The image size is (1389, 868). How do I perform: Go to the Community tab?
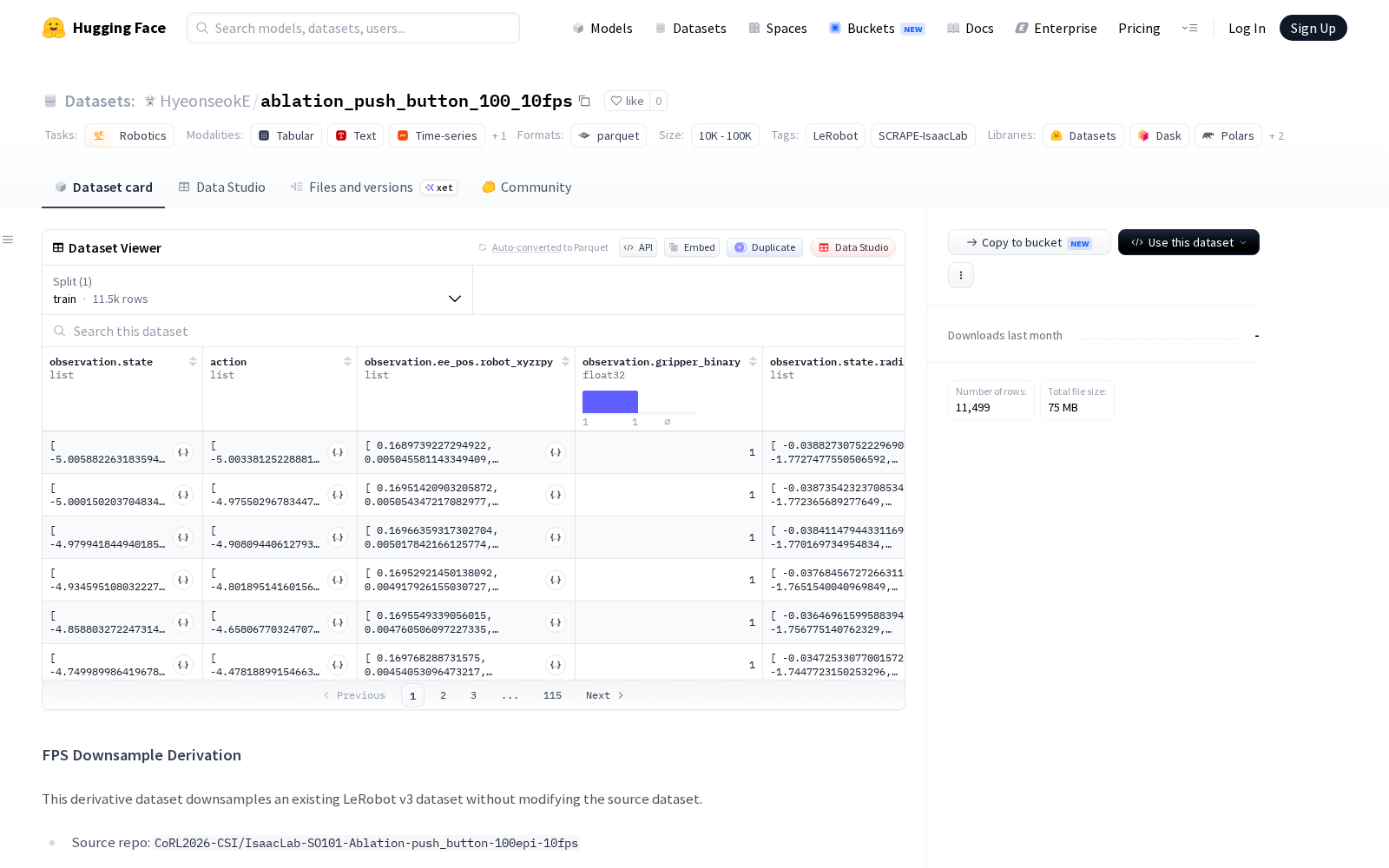pos(527,187)
